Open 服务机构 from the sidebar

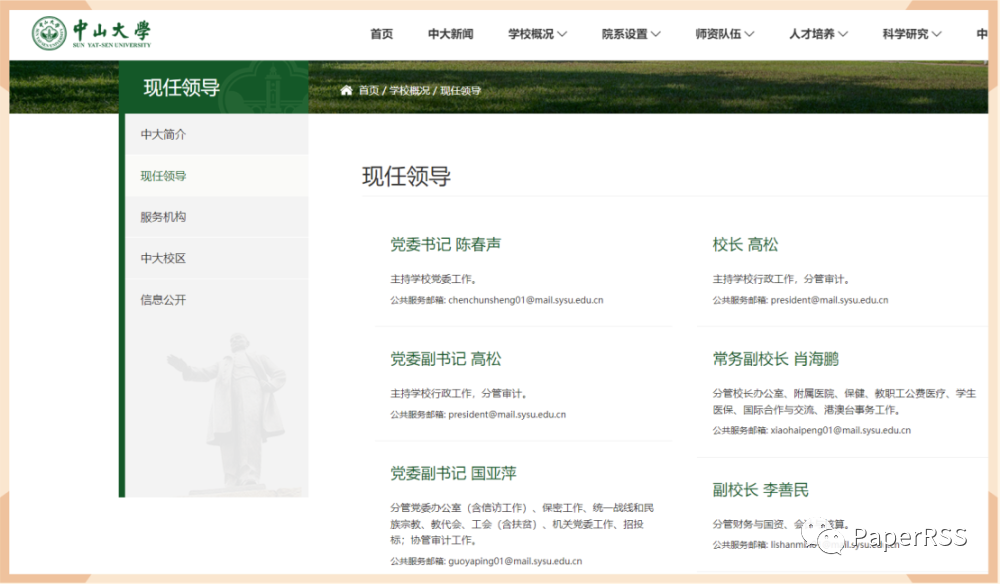(163, 217)
